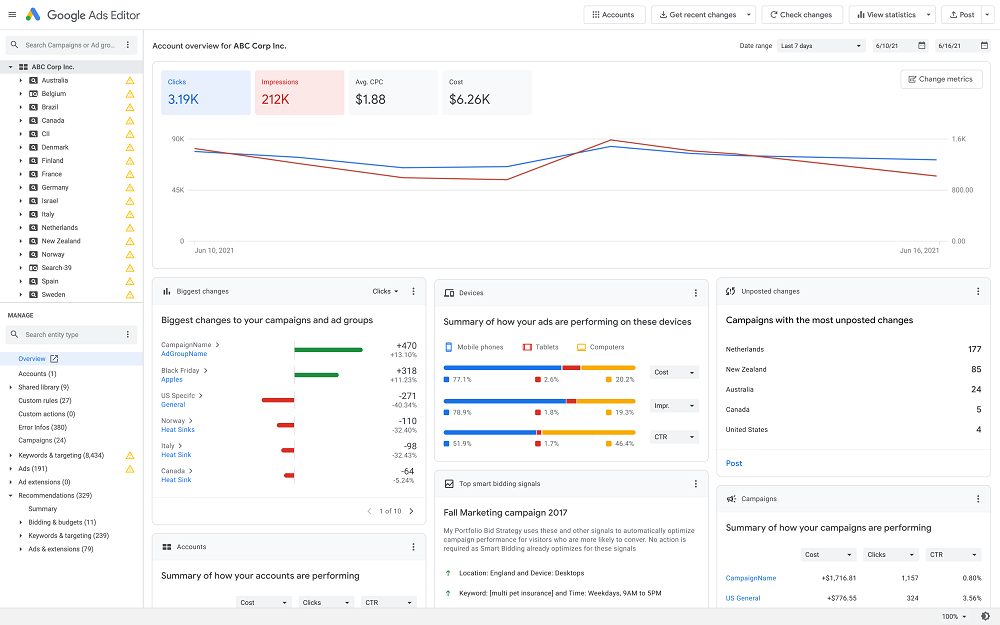Click Accounts in the top toolbar
The width and height of the screenshot is (1000, 625).
tap(614, 14)
